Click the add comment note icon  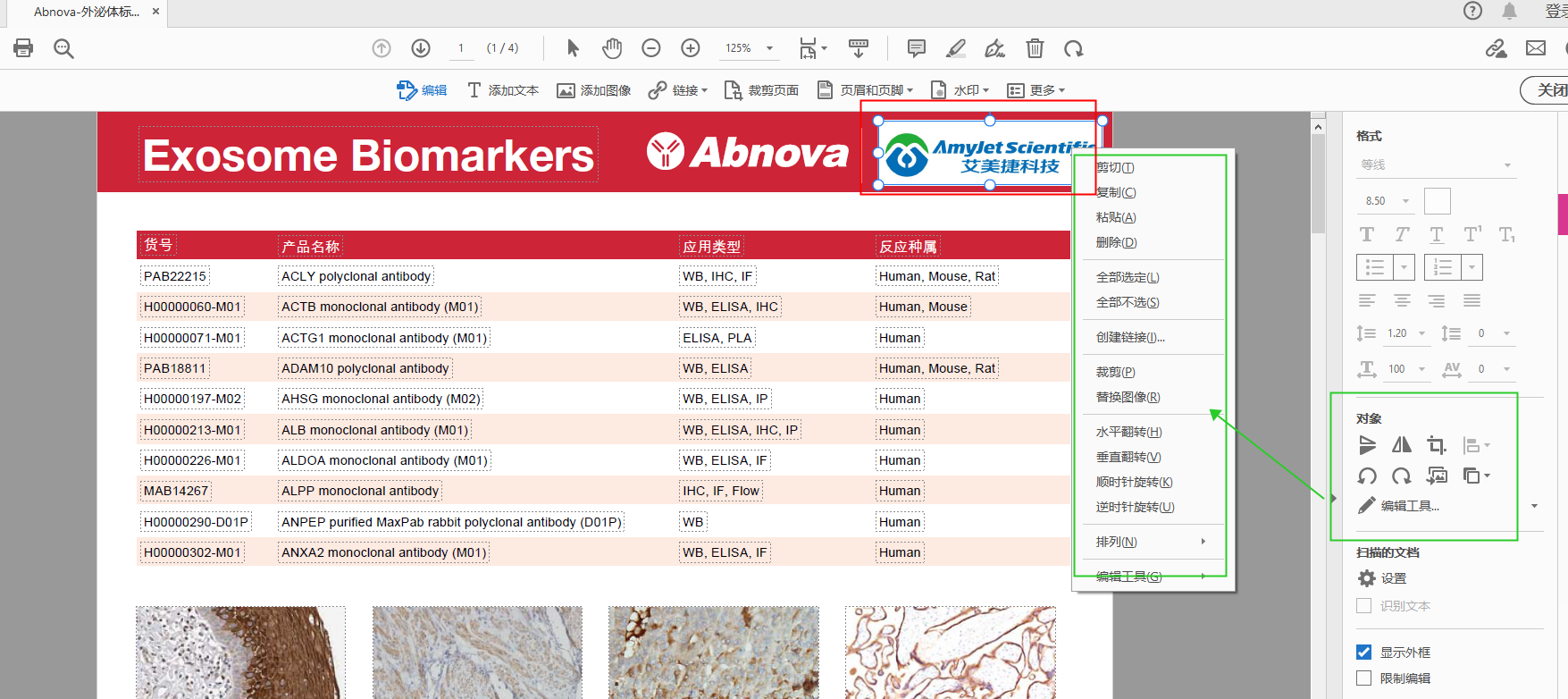(916, 48)
